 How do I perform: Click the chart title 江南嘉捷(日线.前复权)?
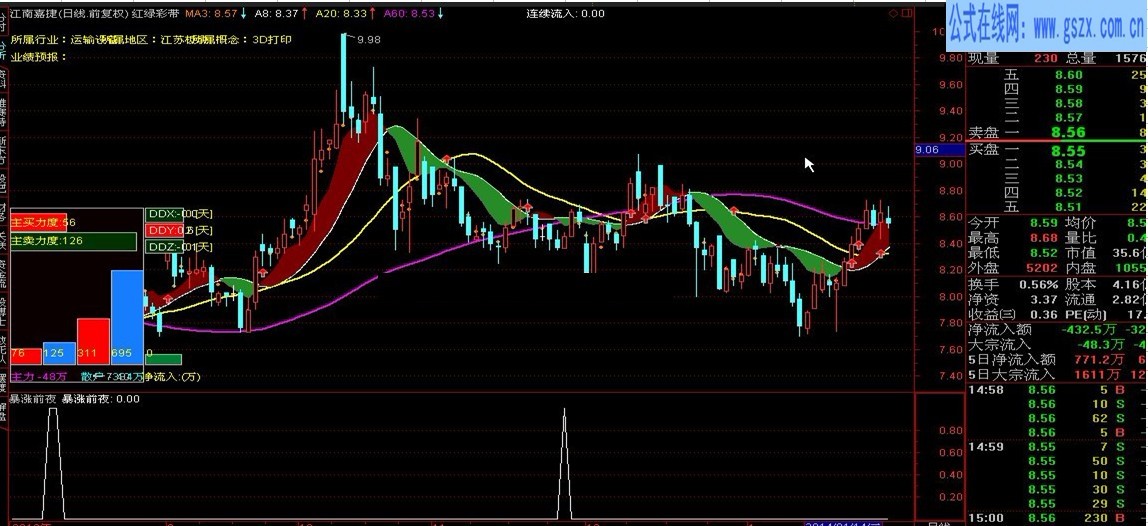coord(71,13)
